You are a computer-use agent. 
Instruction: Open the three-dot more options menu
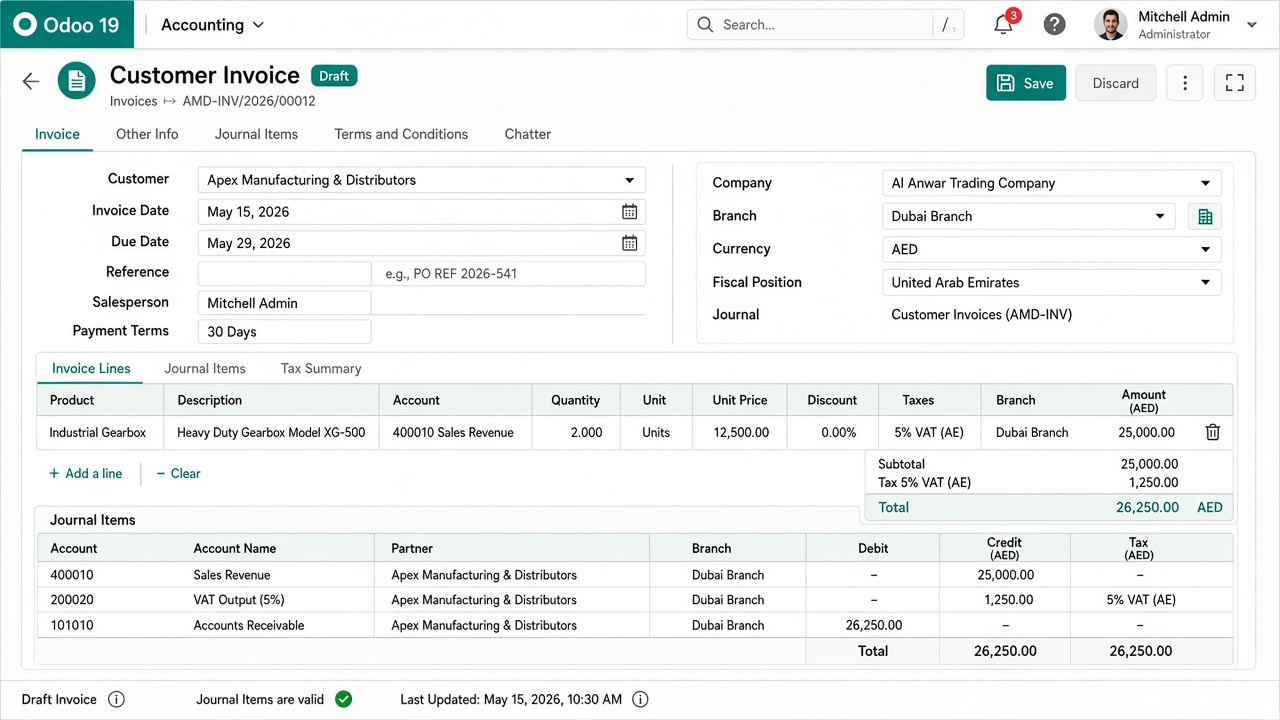point(1185,83)
